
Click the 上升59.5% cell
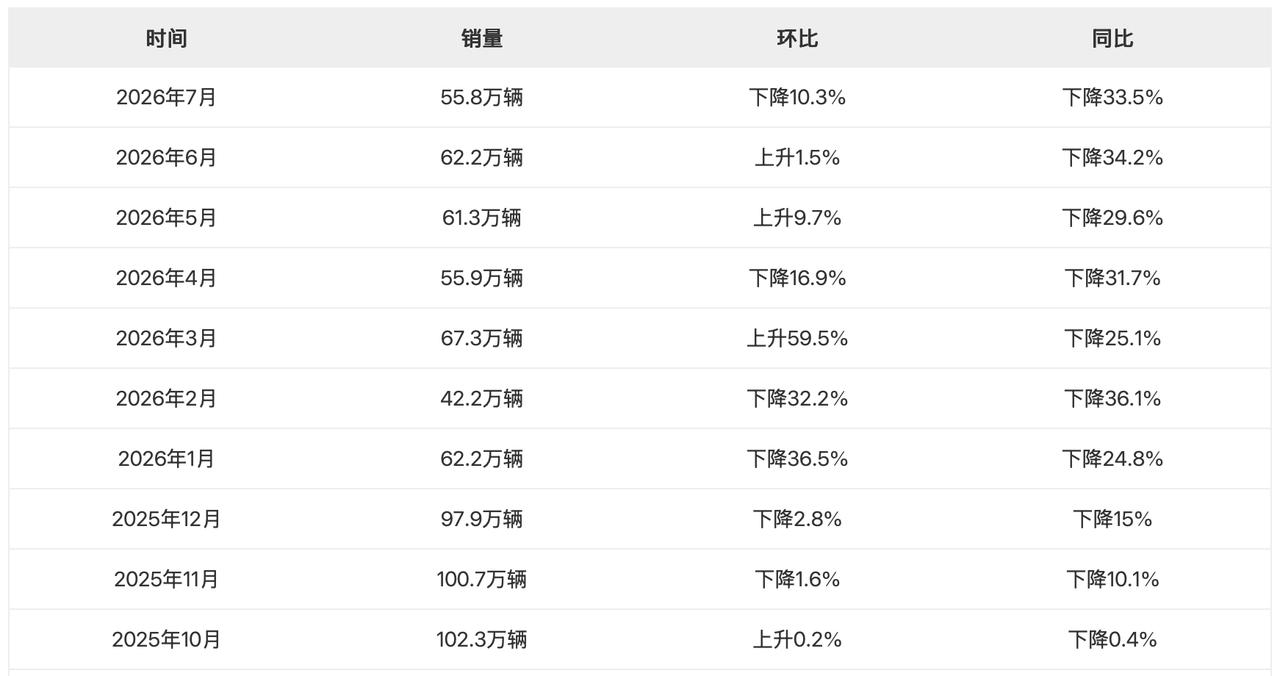coord(797,338)
